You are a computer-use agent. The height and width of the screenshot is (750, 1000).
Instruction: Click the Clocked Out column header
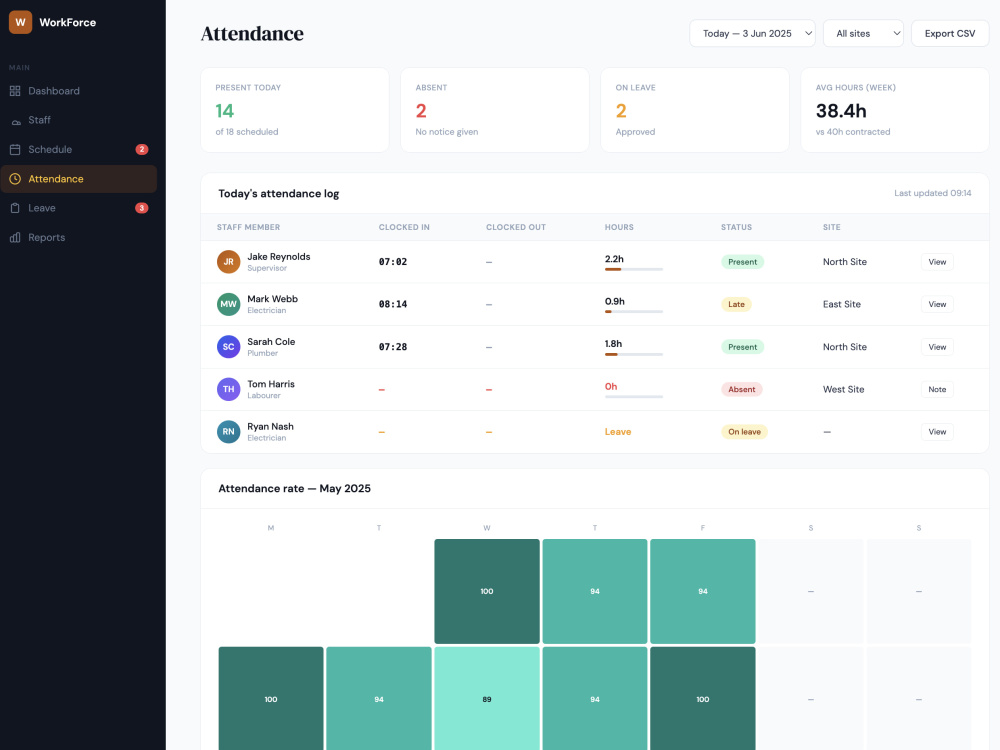tap(516, 227)
